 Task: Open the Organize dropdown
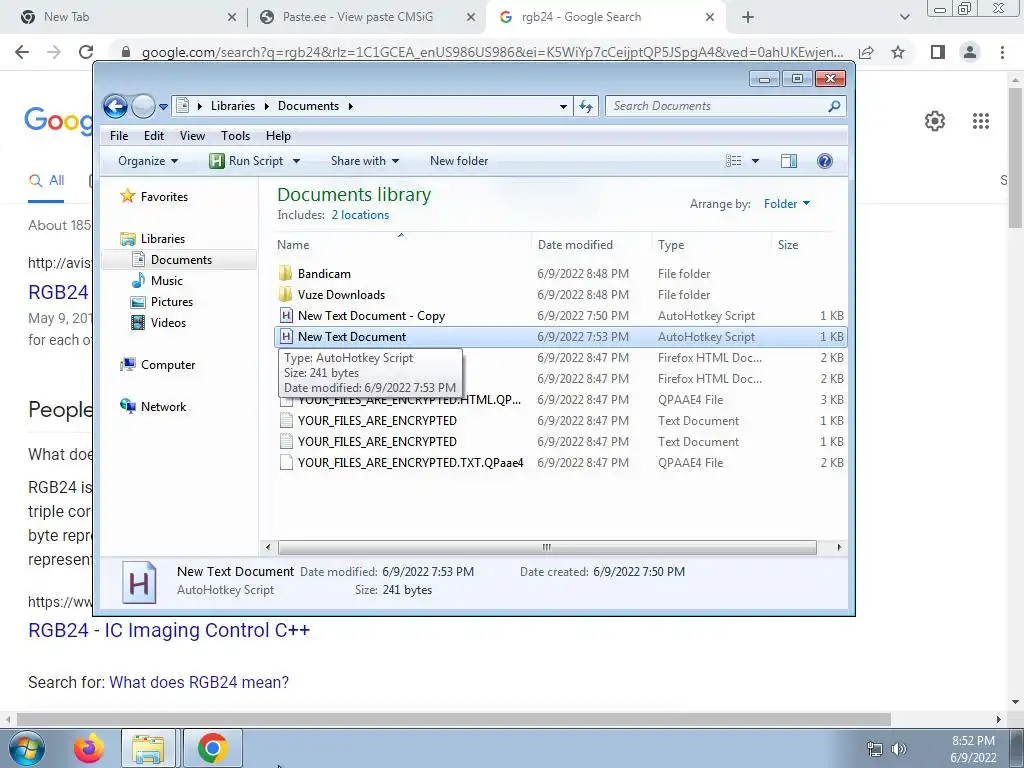click(x=148, y=161)
